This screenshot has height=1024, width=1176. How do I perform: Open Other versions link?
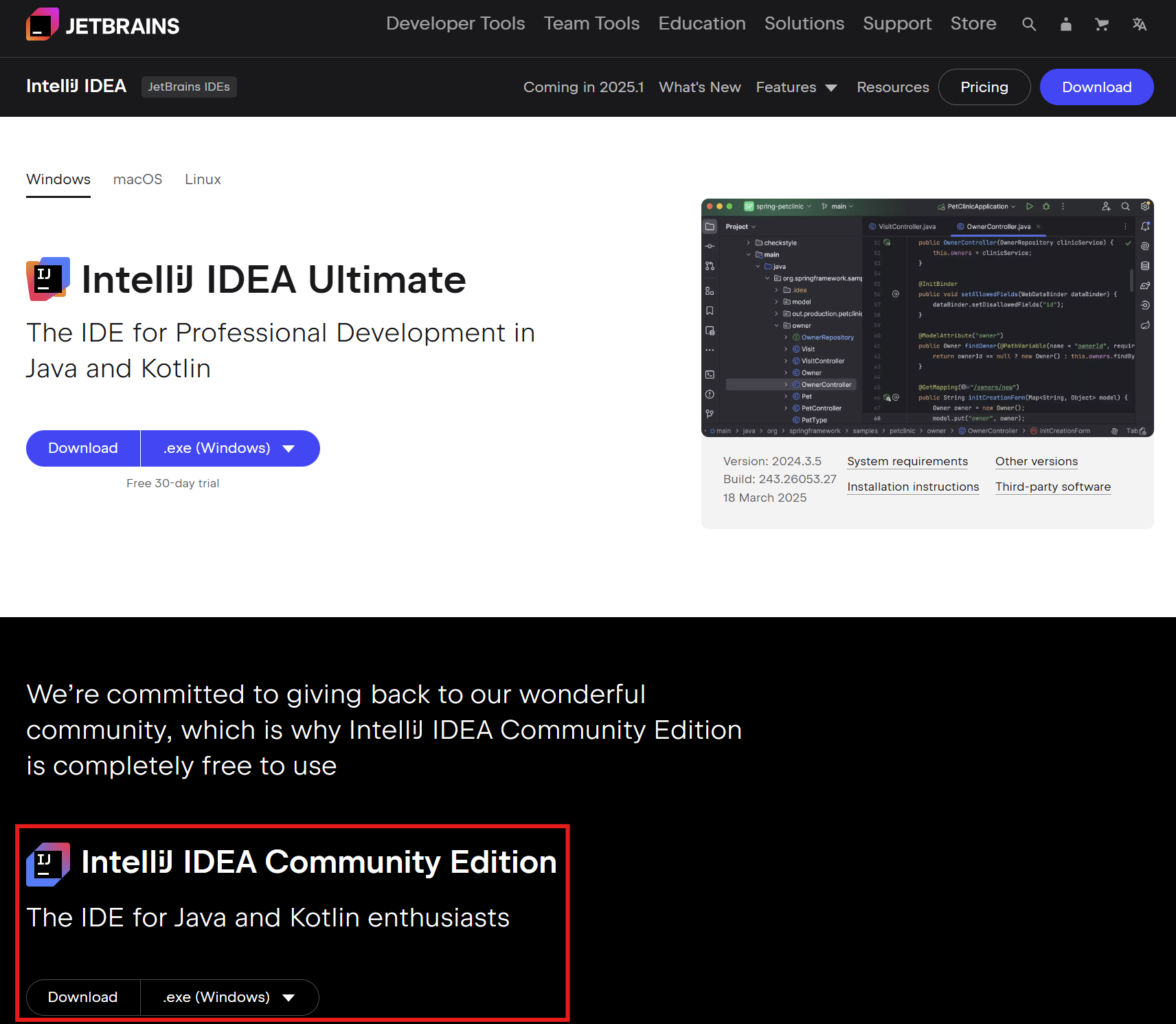pyautogui.click(x=1037, y=462)
